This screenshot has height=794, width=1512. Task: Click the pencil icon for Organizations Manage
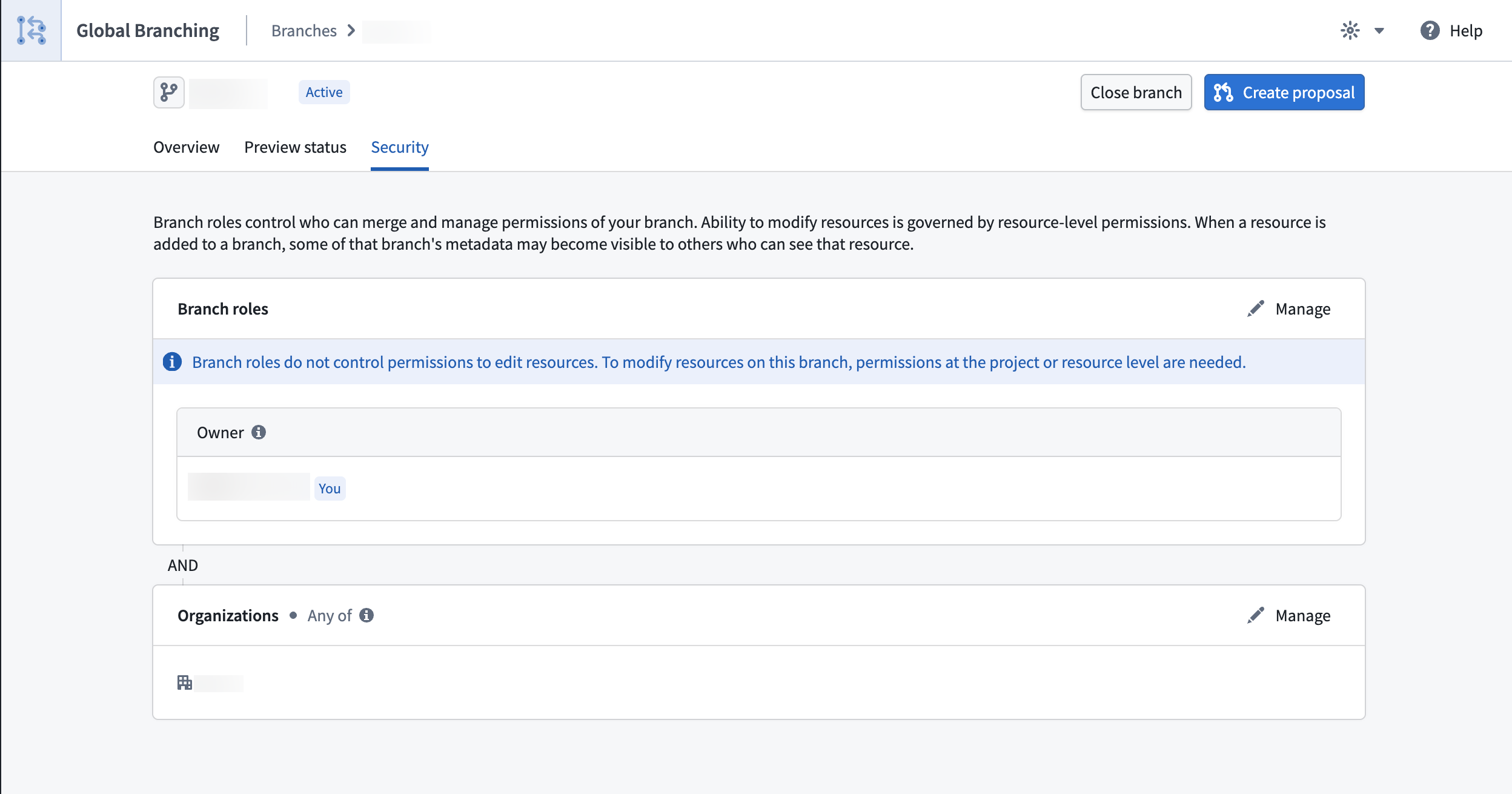point(1255,615)
